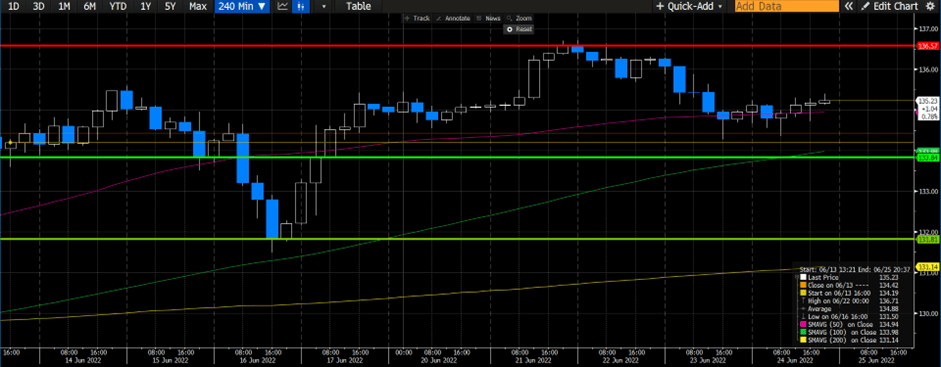Expand the 240 Min interval dropdown
Image resolution: width=941 pixels, height=367 pixels.
point(242,7)
